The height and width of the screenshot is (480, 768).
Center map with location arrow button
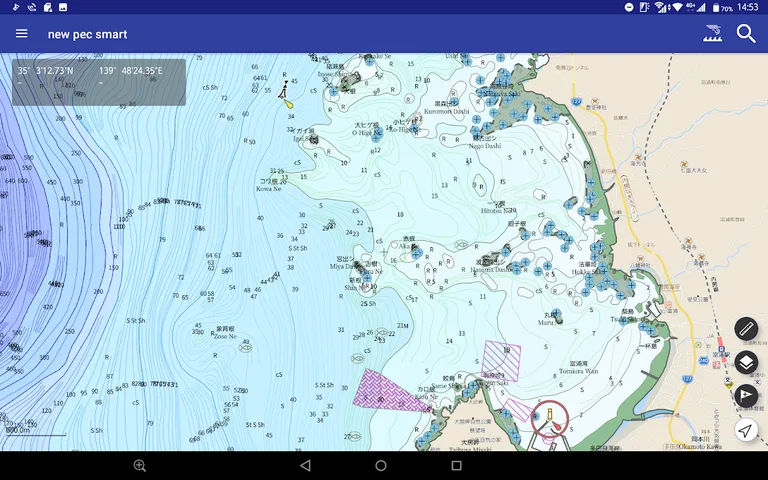[746, 430]
